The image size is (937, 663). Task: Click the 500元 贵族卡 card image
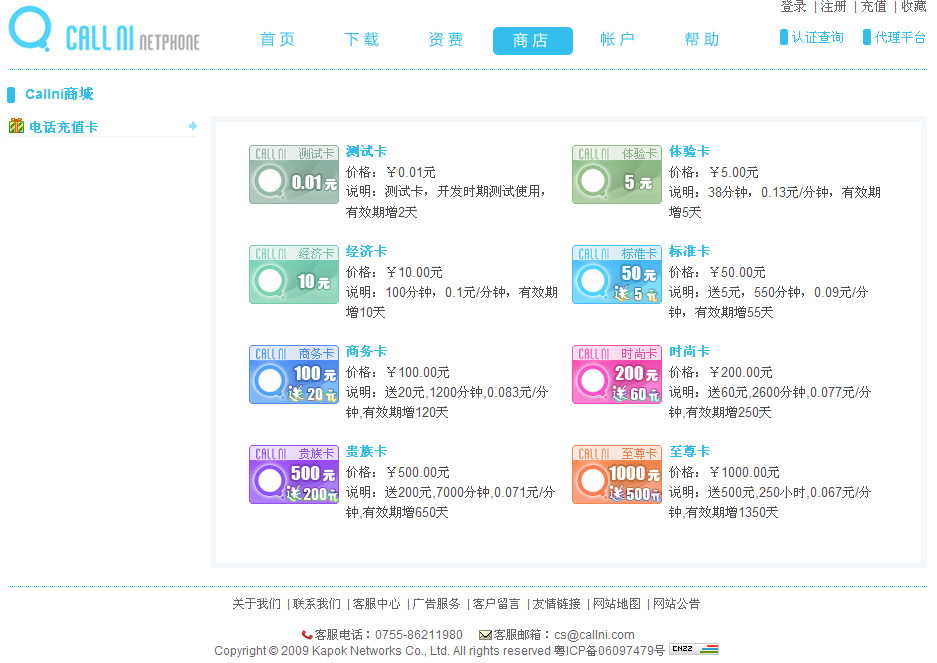pos(294,474)
